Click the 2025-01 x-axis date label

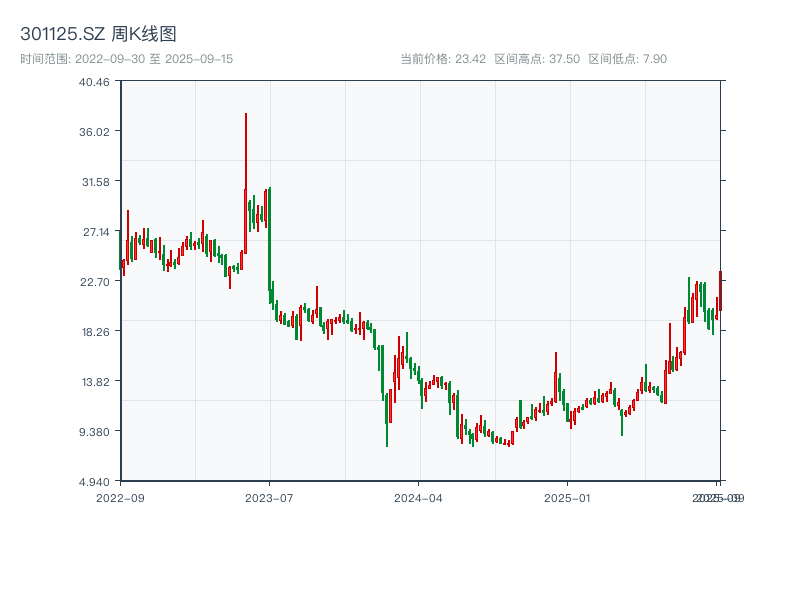click(569, 497)
